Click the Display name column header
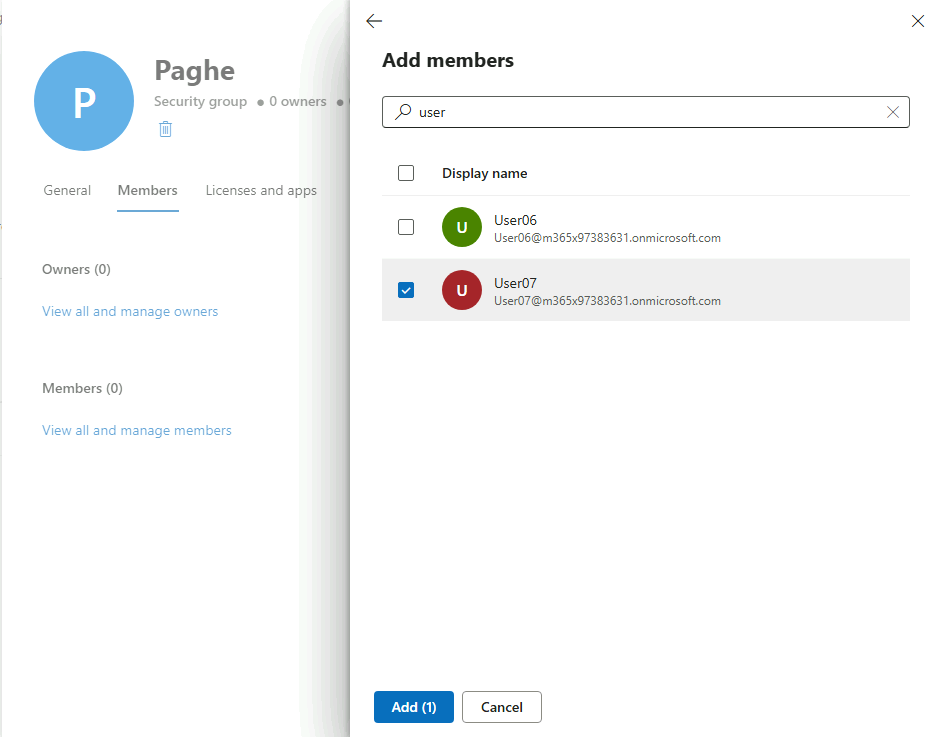The width and height of the screenshot is (938, 737). tap(485, 173)
